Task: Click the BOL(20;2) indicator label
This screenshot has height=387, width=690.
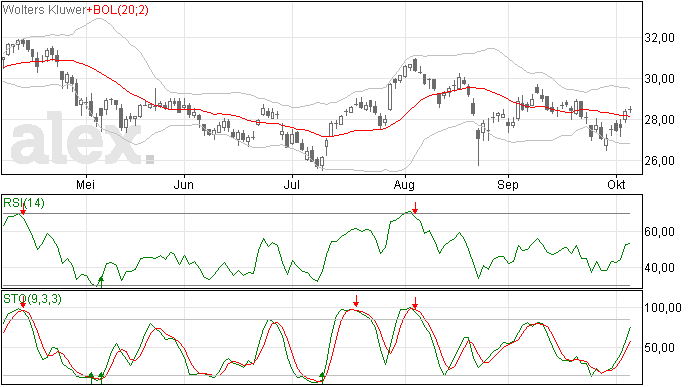Action: [x=117, y=10]
